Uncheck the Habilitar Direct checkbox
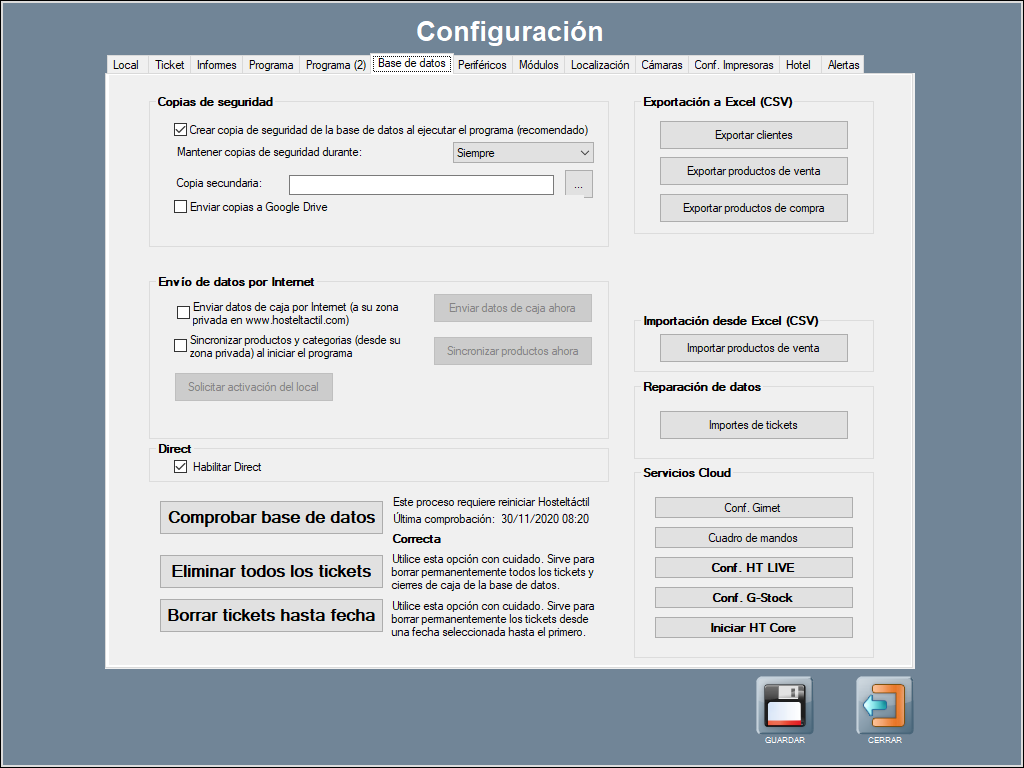Image resolution: width=1024 pixels, height=768 pixels. point(181,467)
